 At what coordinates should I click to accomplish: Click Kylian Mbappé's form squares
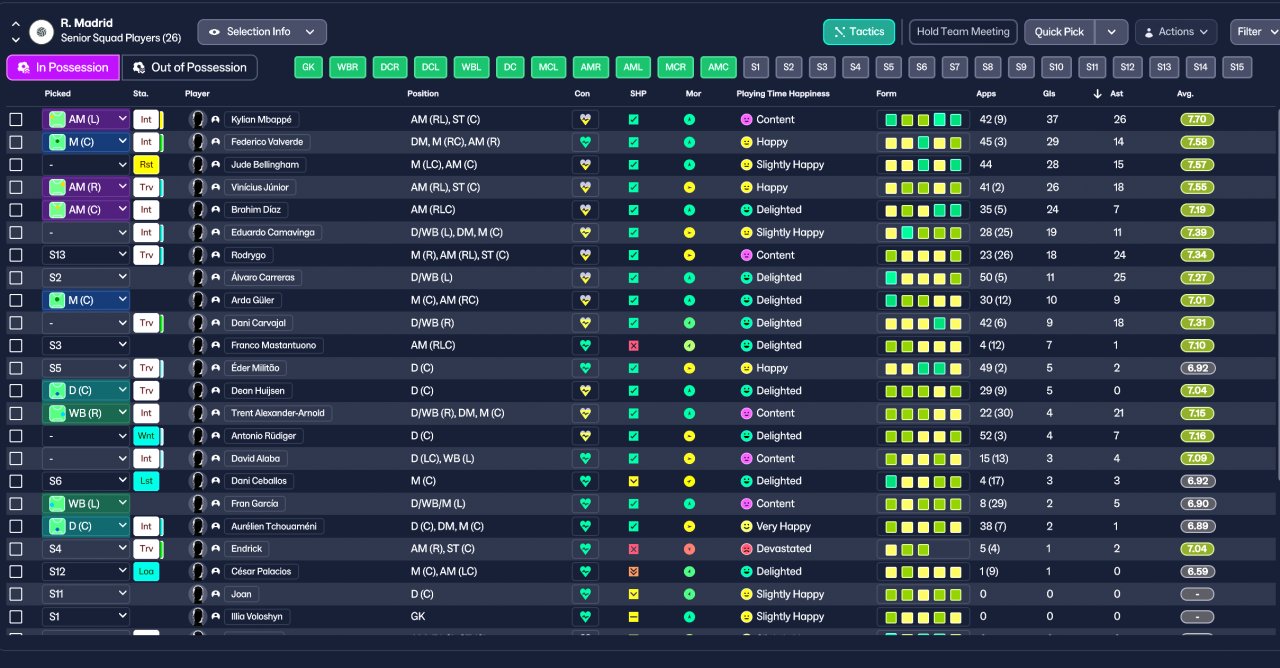(x=923, y=119)
